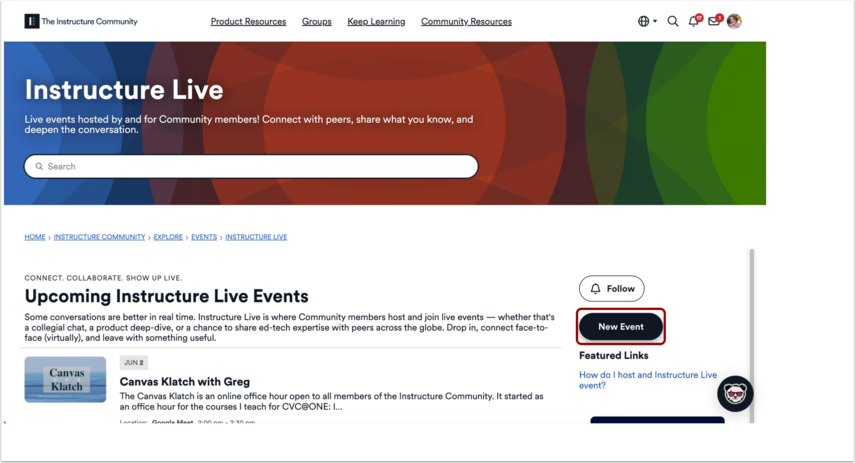This screenshot has width=855, height=463.
Task: Open the Keep Learning menu
Action: (376, 21)
